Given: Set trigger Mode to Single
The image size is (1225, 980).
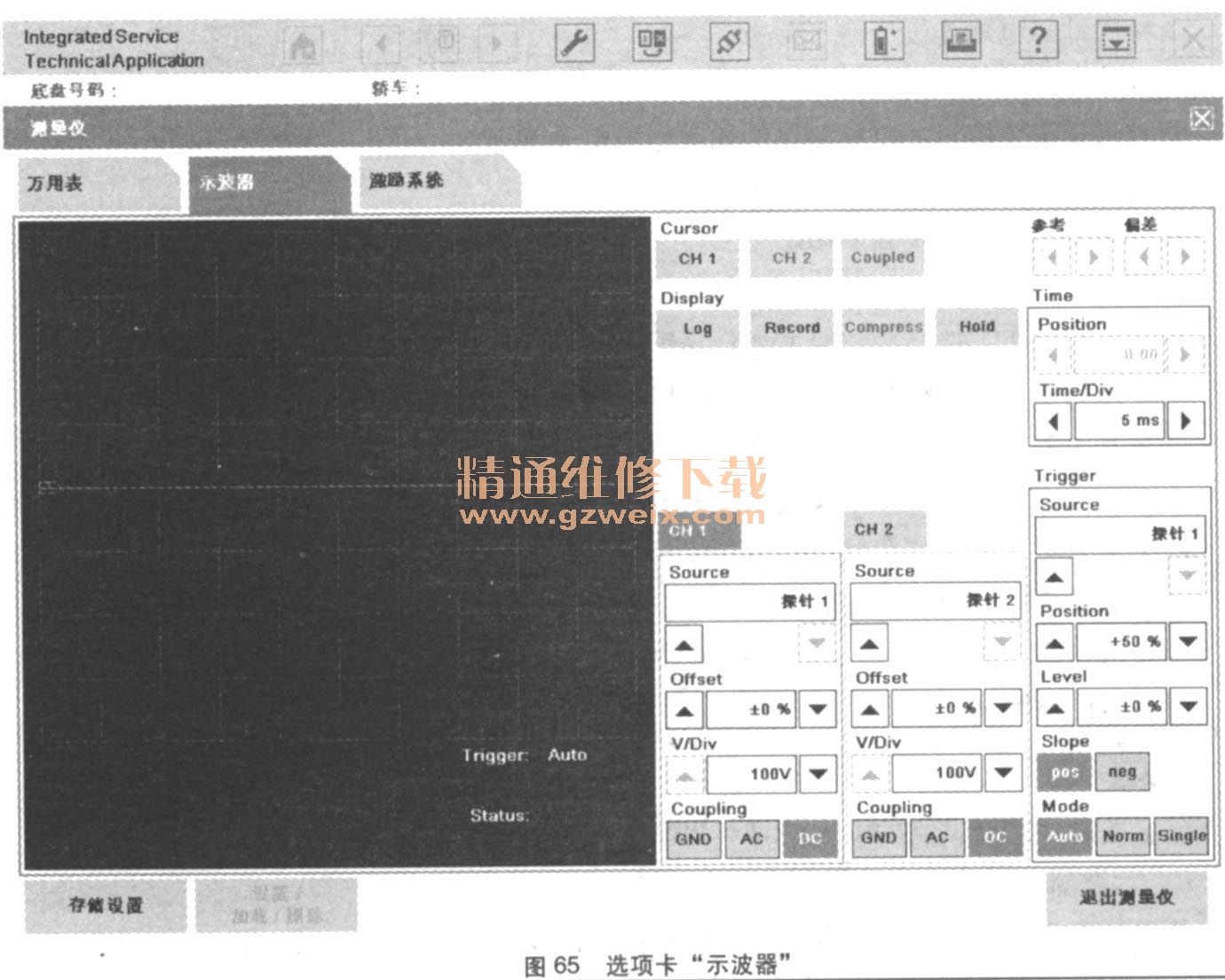Looking at the screenshot, I should coord(1182,836).
